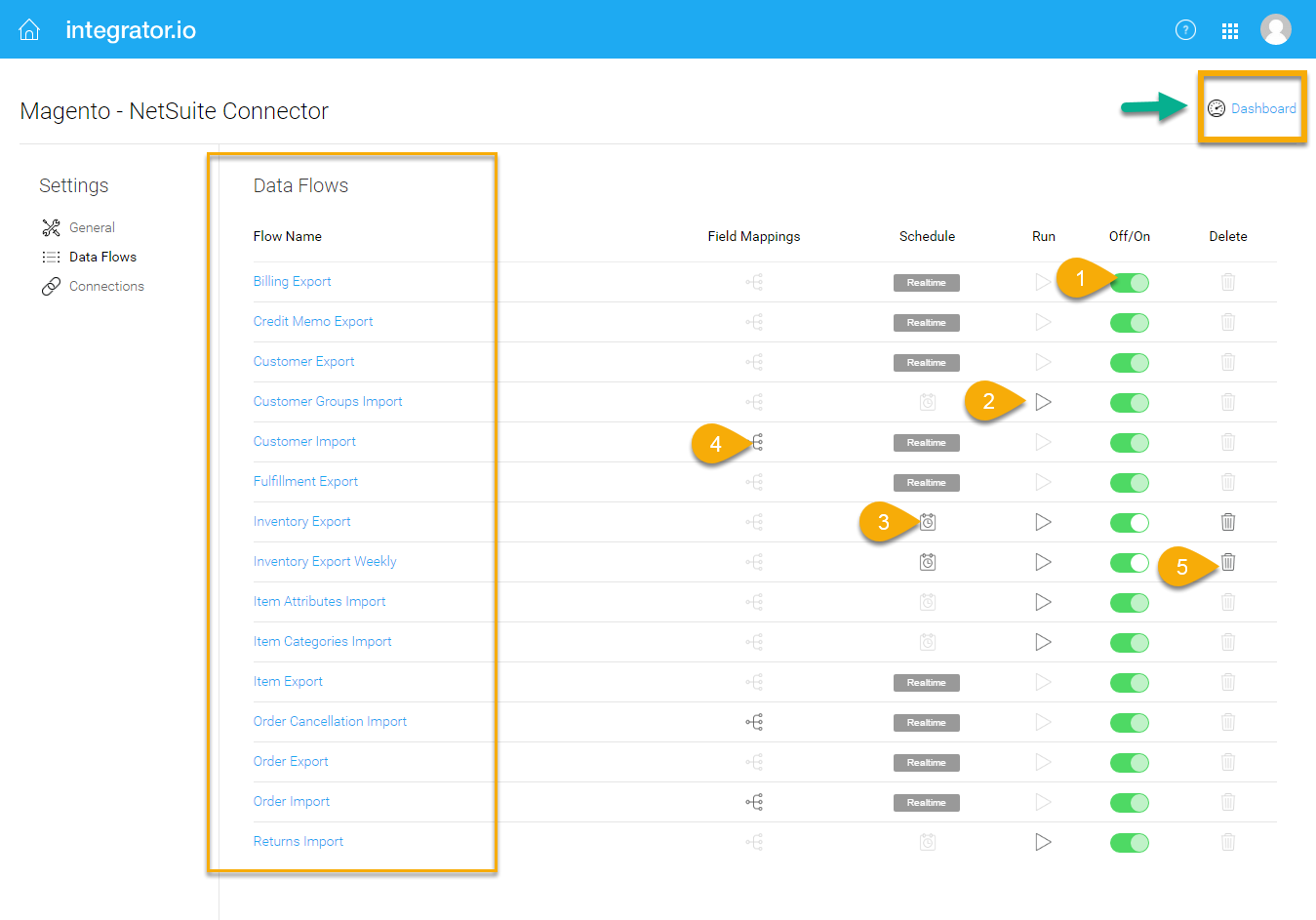Click the Realtime badge for Customer Export
The width and height of the screenshot is (1316, 920).
click(x=927, y=363)
